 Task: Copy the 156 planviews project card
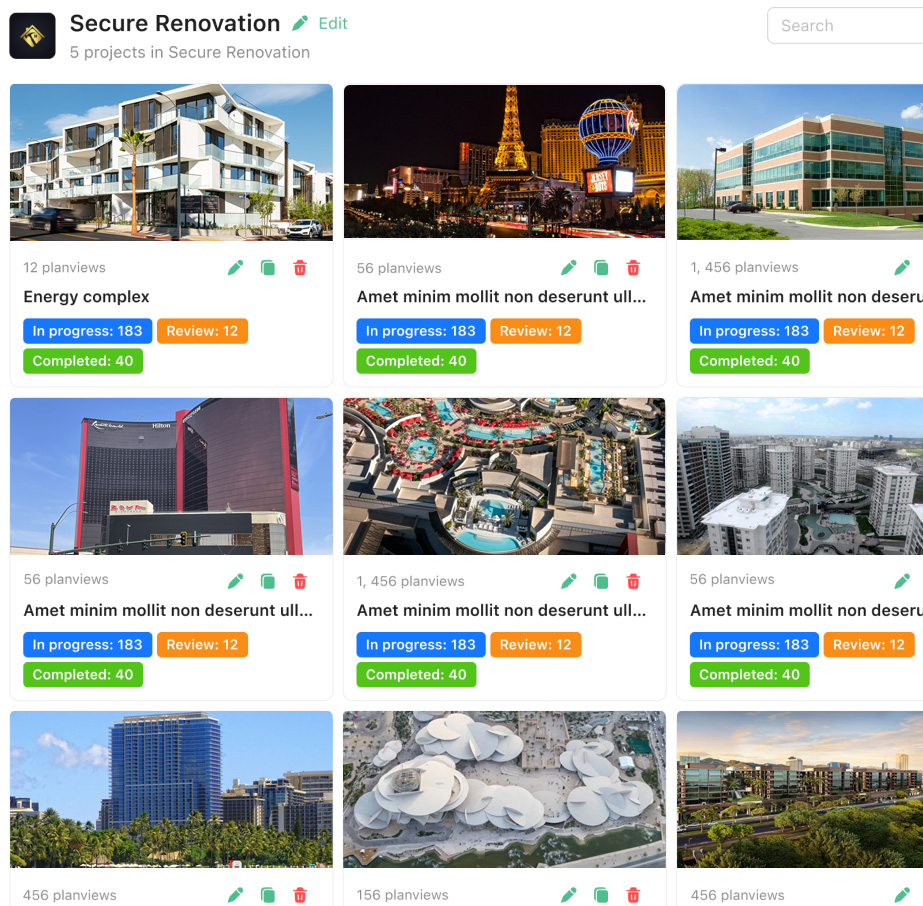(601, 895)
